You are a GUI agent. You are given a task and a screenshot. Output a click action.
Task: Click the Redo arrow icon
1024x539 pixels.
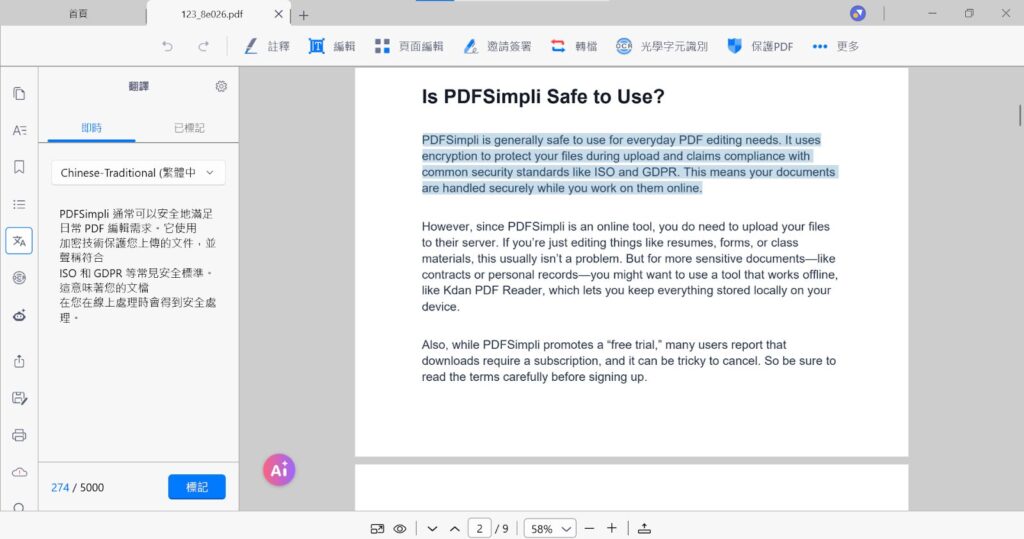pos(204,46)
